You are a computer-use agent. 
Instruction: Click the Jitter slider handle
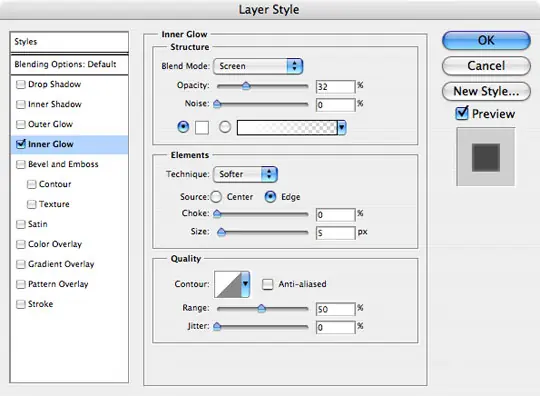tap(217, 326)
